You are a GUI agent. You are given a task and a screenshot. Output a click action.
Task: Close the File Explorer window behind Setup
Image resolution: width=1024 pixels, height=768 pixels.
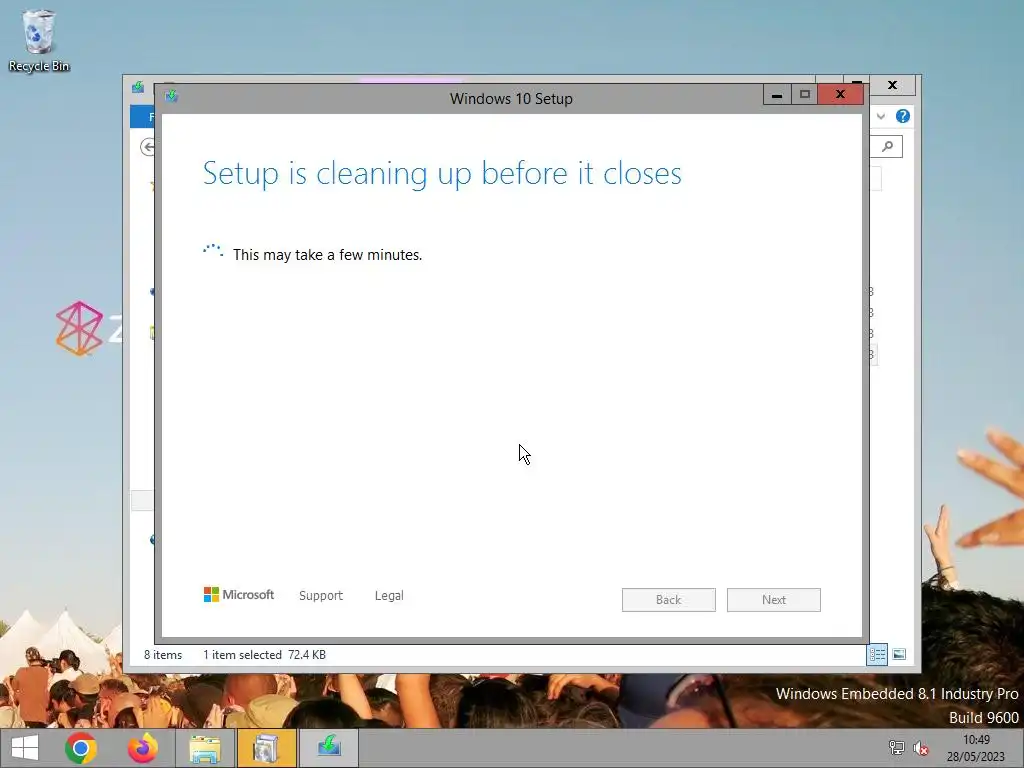(x=893, y=85)
